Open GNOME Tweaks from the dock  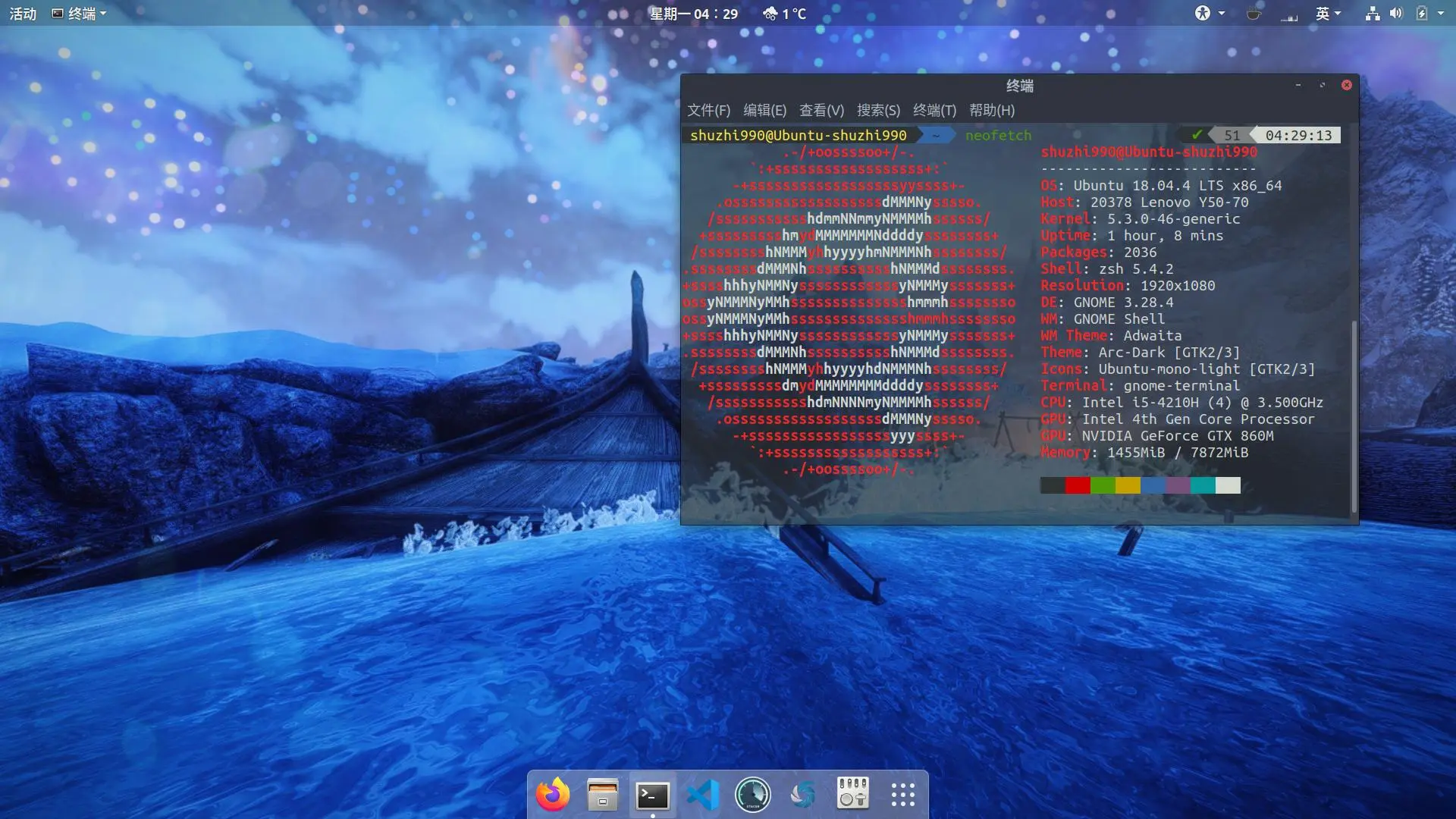(852, 795)
